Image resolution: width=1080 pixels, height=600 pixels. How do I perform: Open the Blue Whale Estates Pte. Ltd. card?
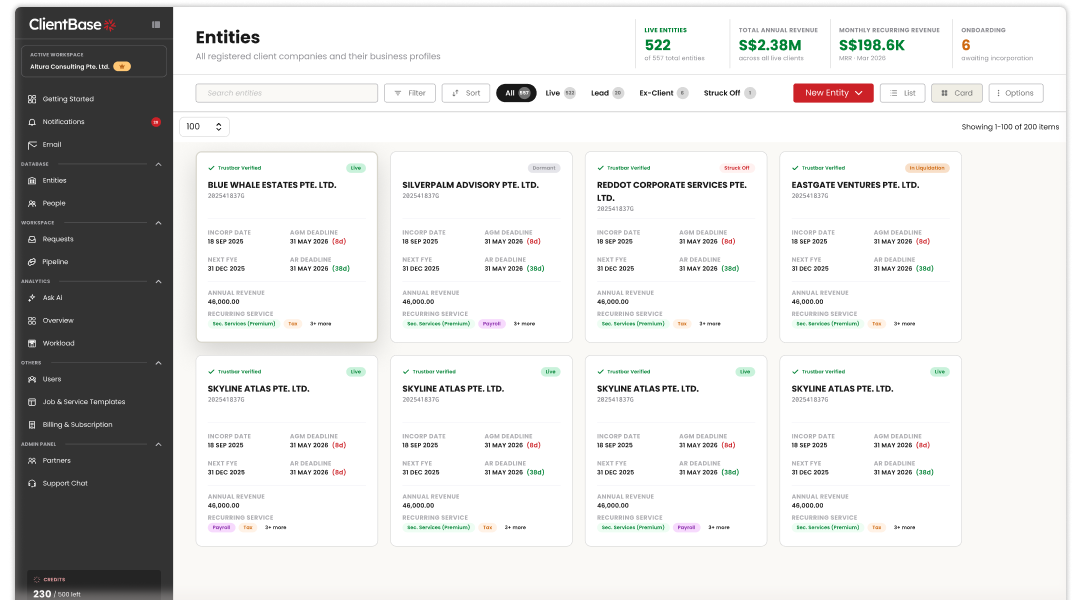click(x=287, y=247)
